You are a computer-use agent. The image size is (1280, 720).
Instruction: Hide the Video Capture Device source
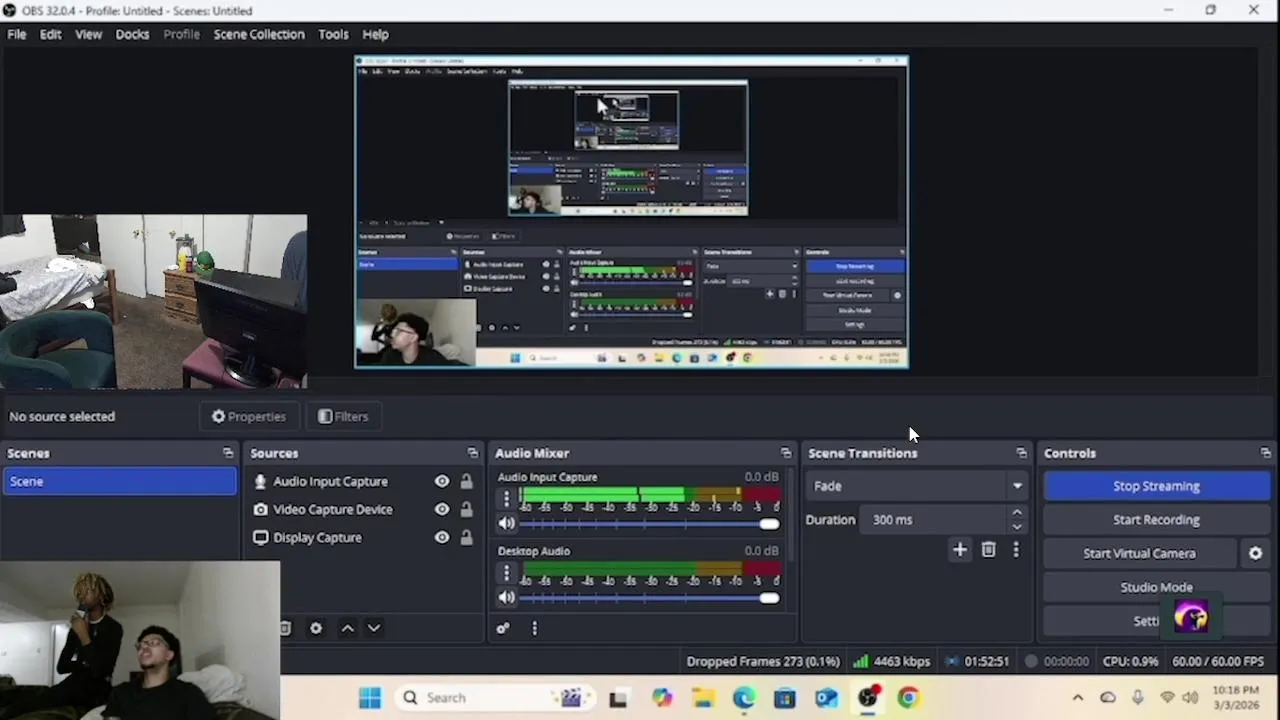click(x=441, y=509)
